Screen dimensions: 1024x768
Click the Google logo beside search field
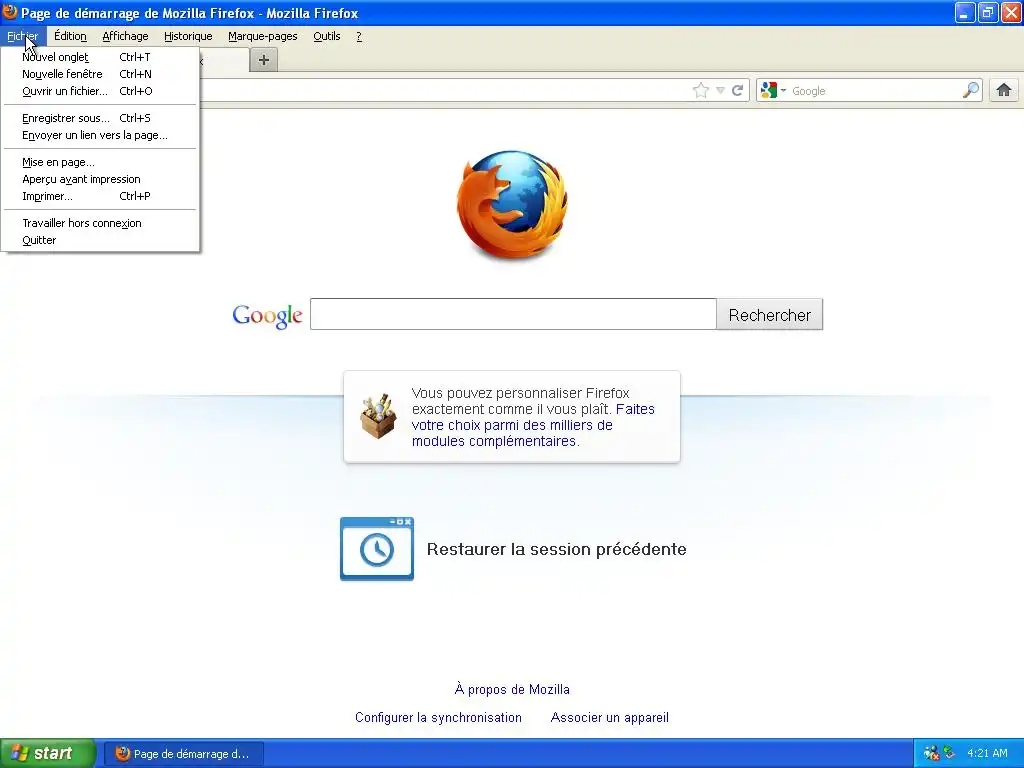click(x=267, y=315)
